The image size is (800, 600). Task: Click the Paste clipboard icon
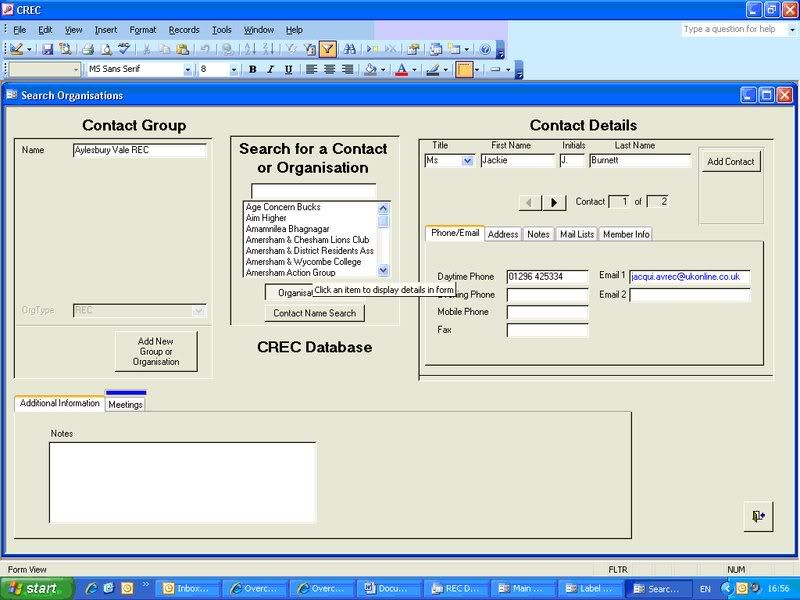182,49
